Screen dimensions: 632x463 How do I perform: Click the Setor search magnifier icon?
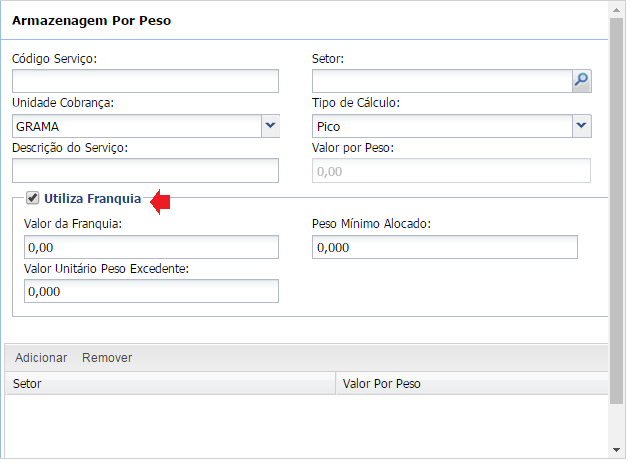click(581, 81)
